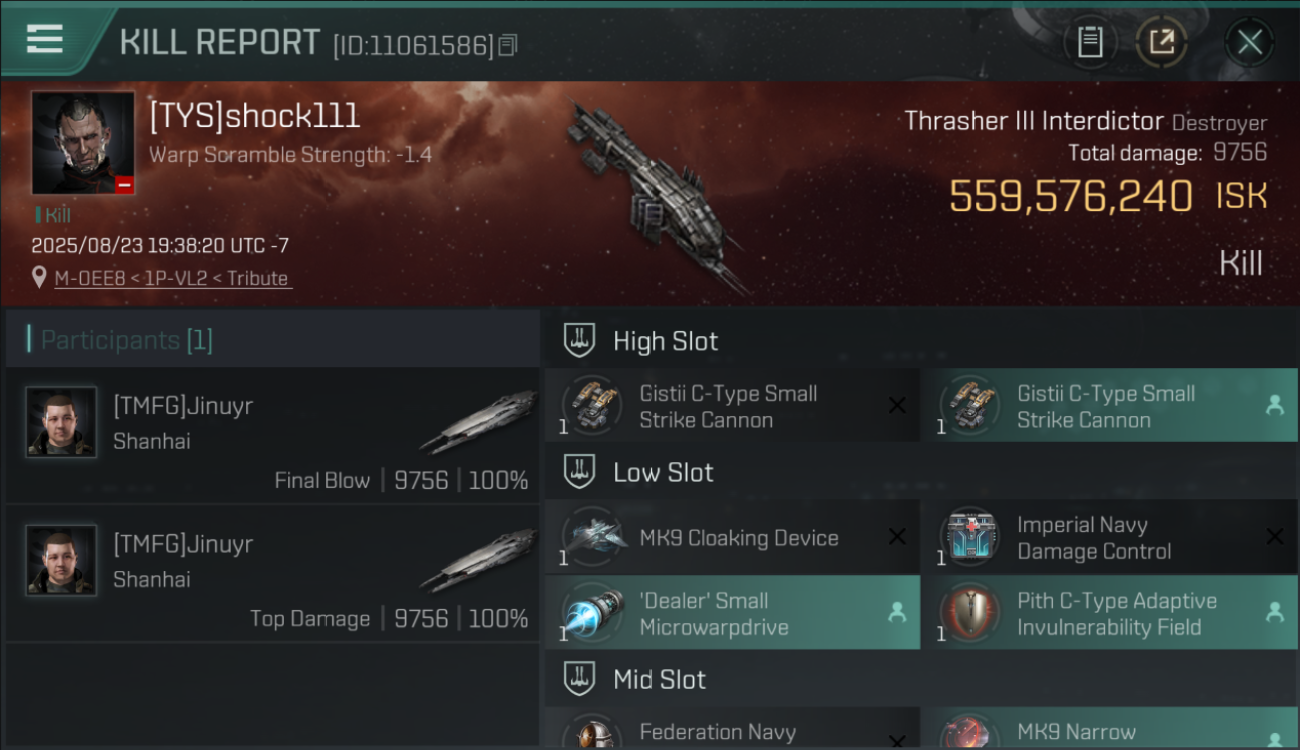Collapse the Mid Slot section
1300x750 pixels.
click(x=579, y=680)
